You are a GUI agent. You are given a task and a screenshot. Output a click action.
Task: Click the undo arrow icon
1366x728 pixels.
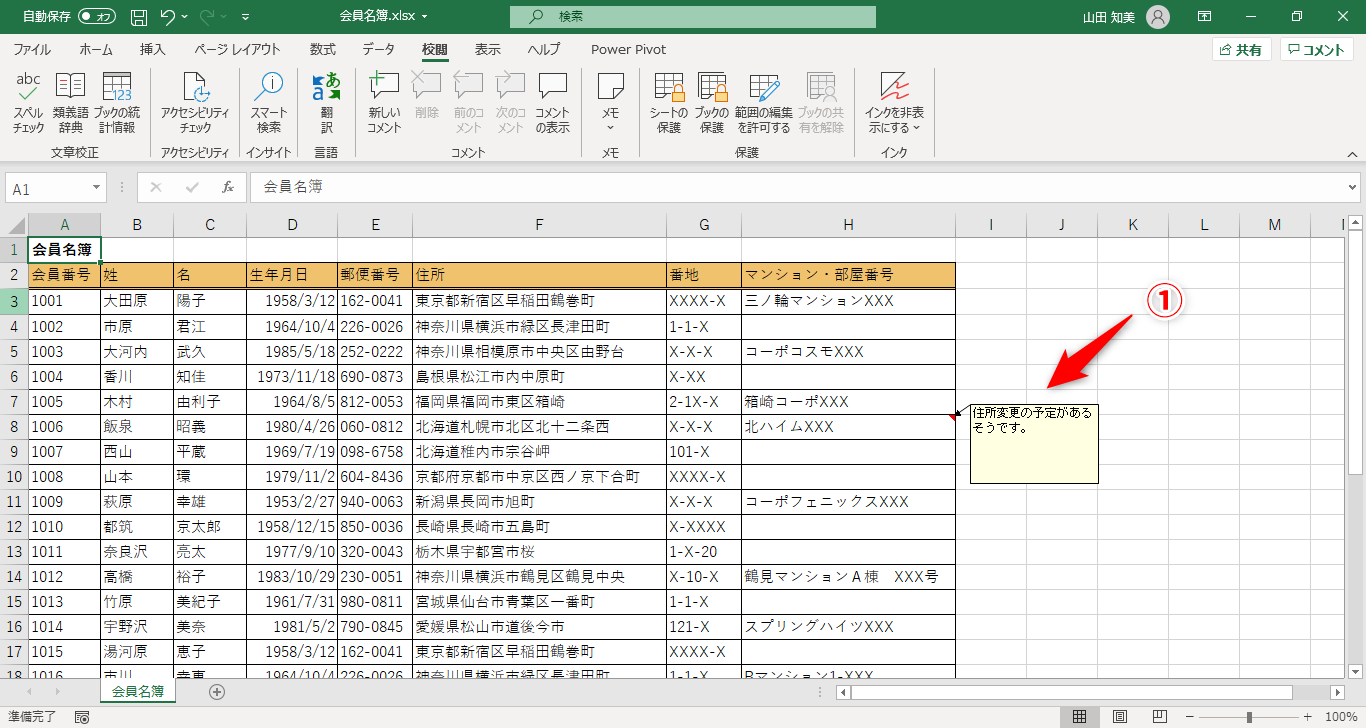click(168, 17)
